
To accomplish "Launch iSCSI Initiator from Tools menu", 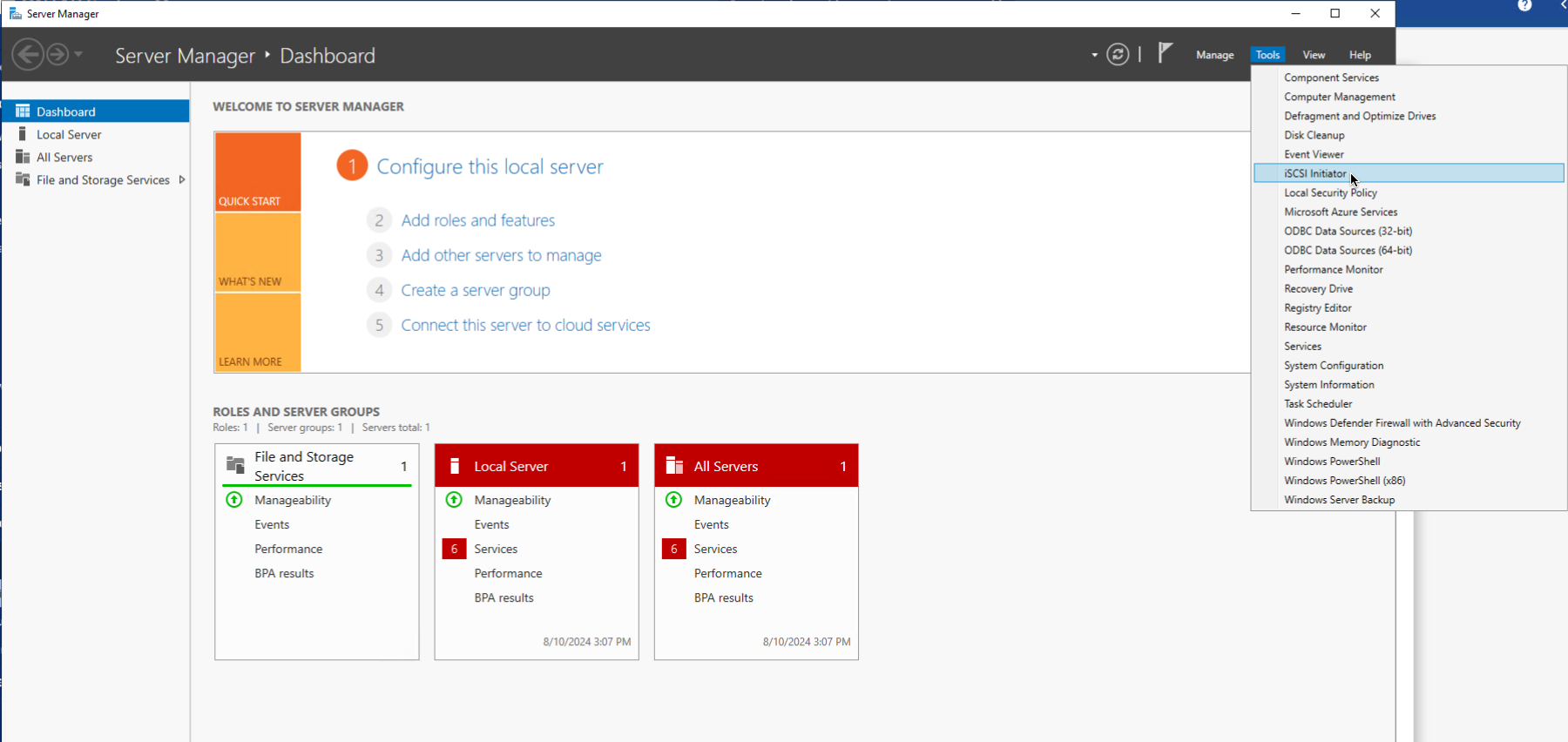I will coord(1409,173).
